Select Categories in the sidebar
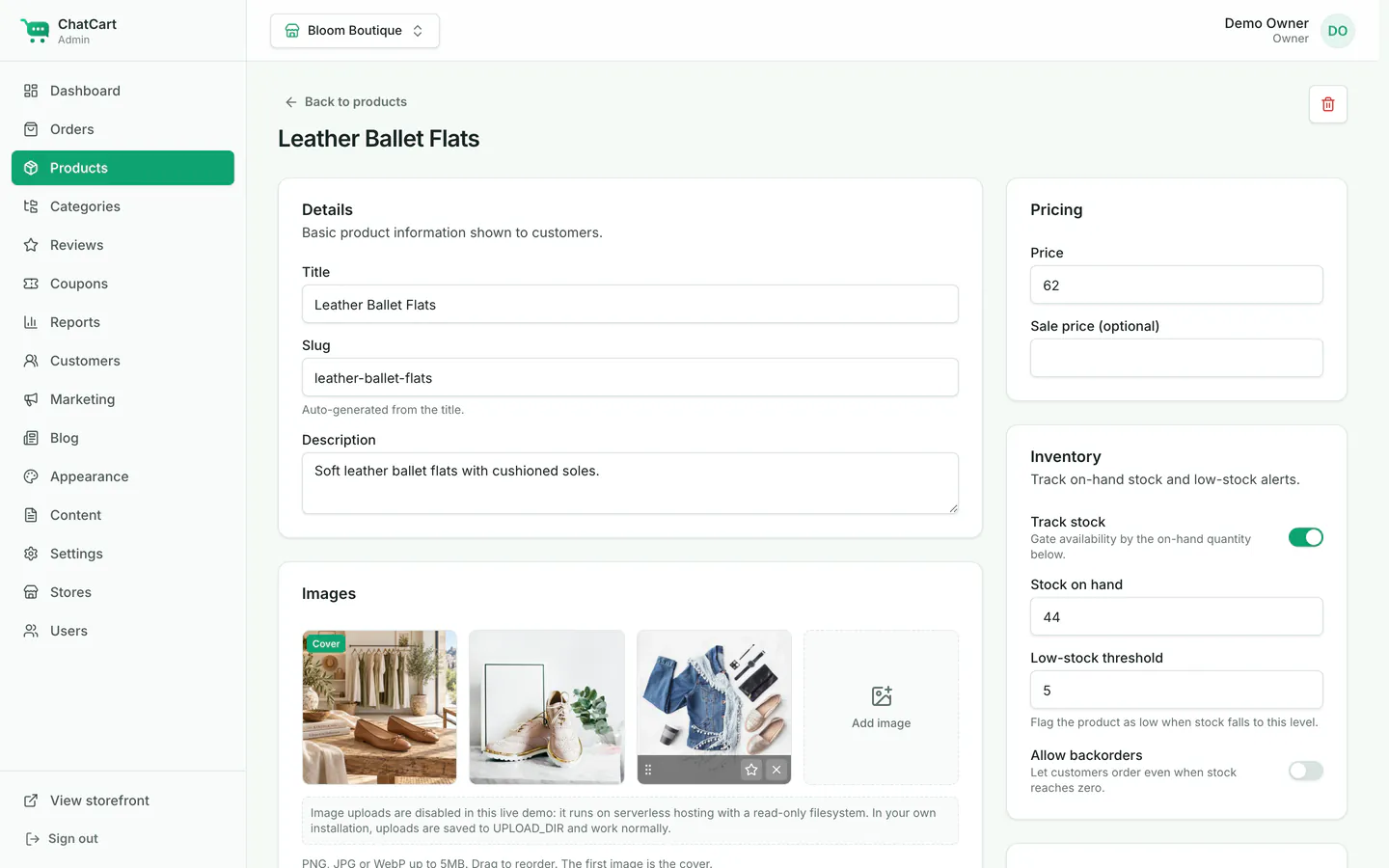 point(123,206)
